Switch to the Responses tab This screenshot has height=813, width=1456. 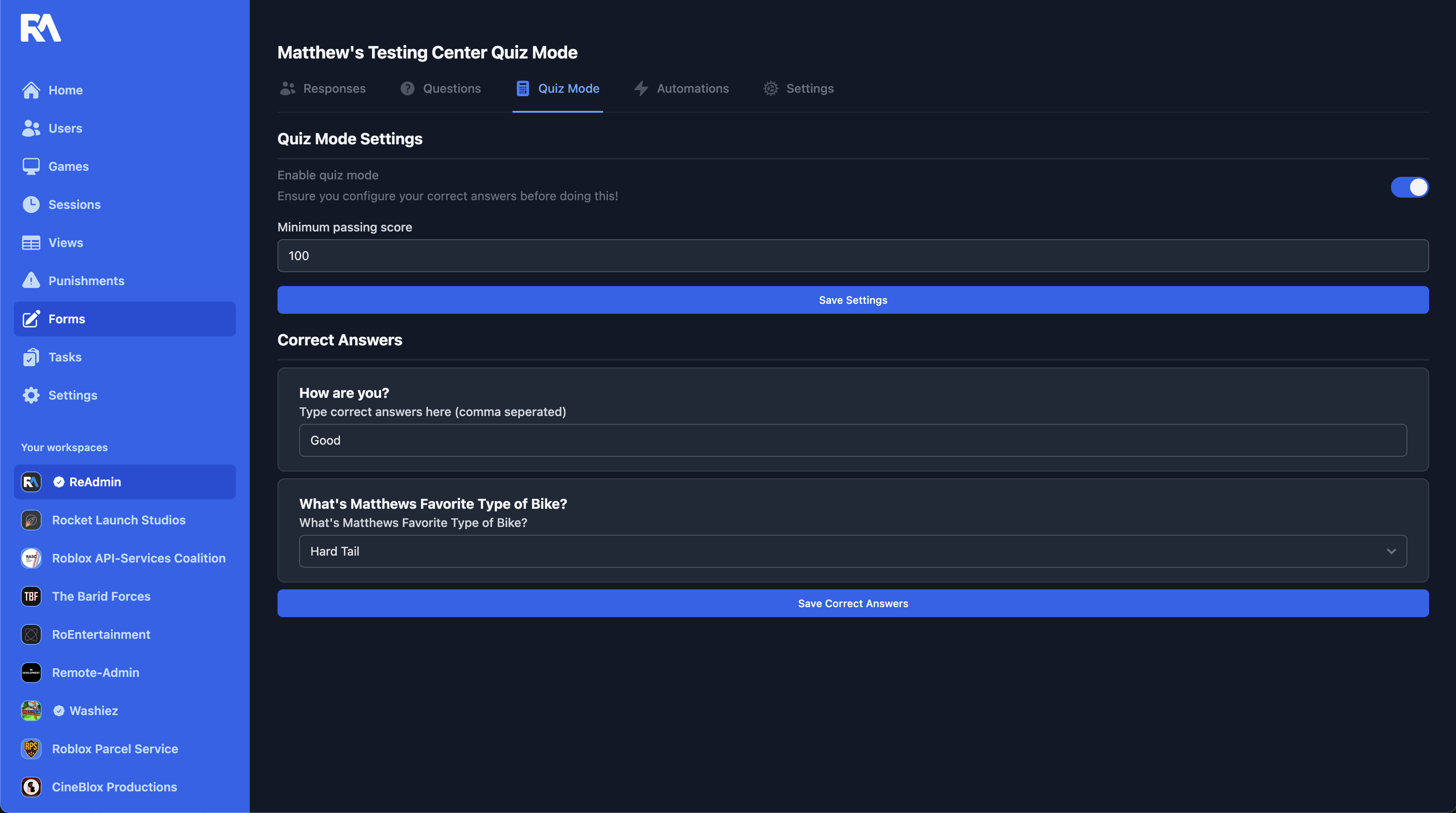point(323,89)
